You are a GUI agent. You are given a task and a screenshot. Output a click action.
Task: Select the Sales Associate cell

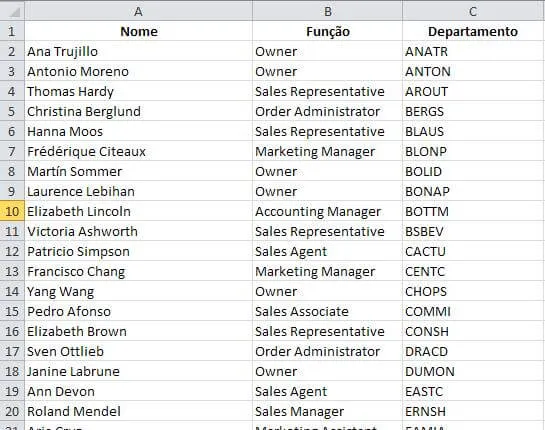pos(327,311)
